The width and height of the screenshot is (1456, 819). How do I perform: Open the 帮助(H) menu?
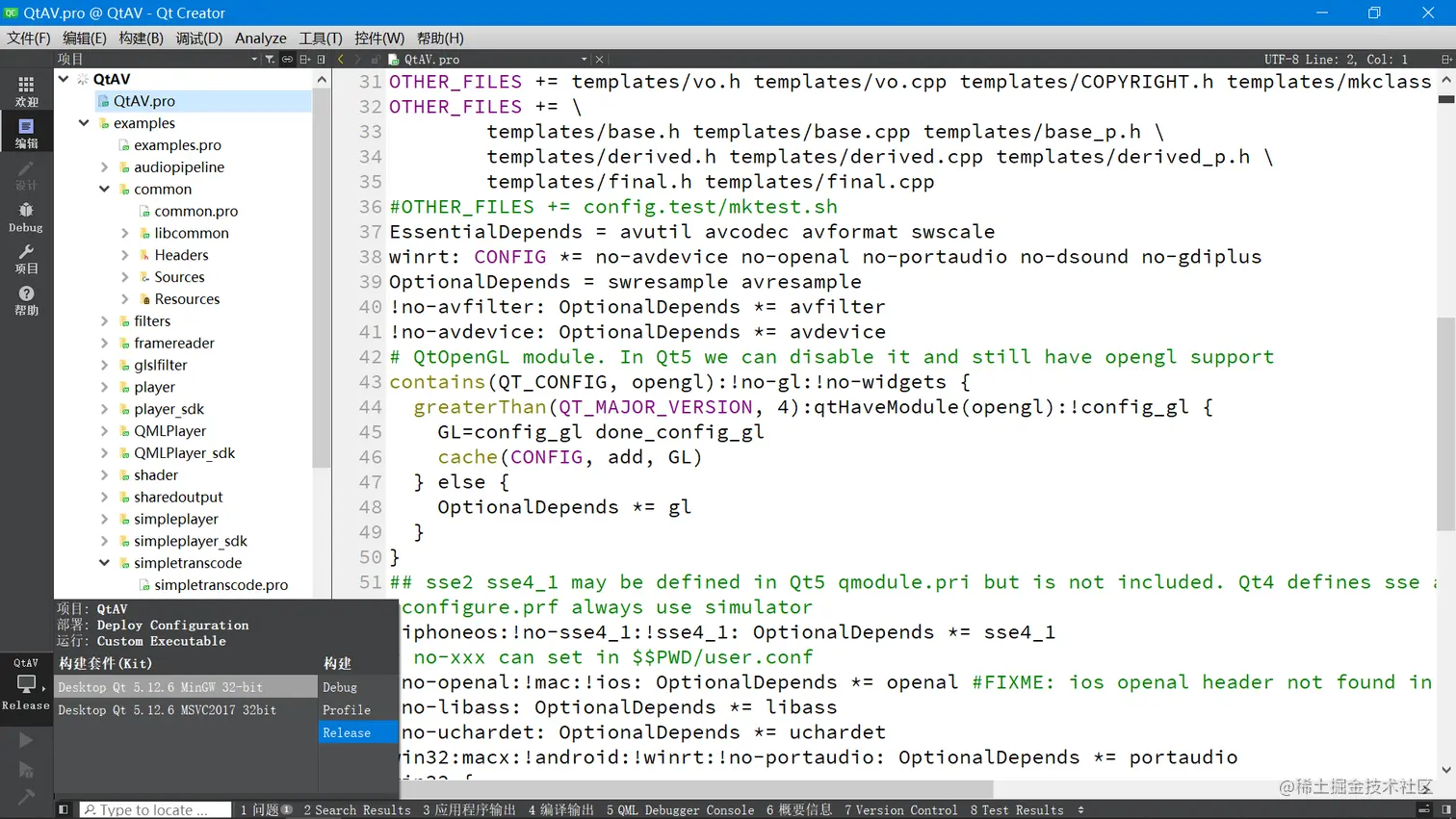pyautogui.click(x=440, y=38)
